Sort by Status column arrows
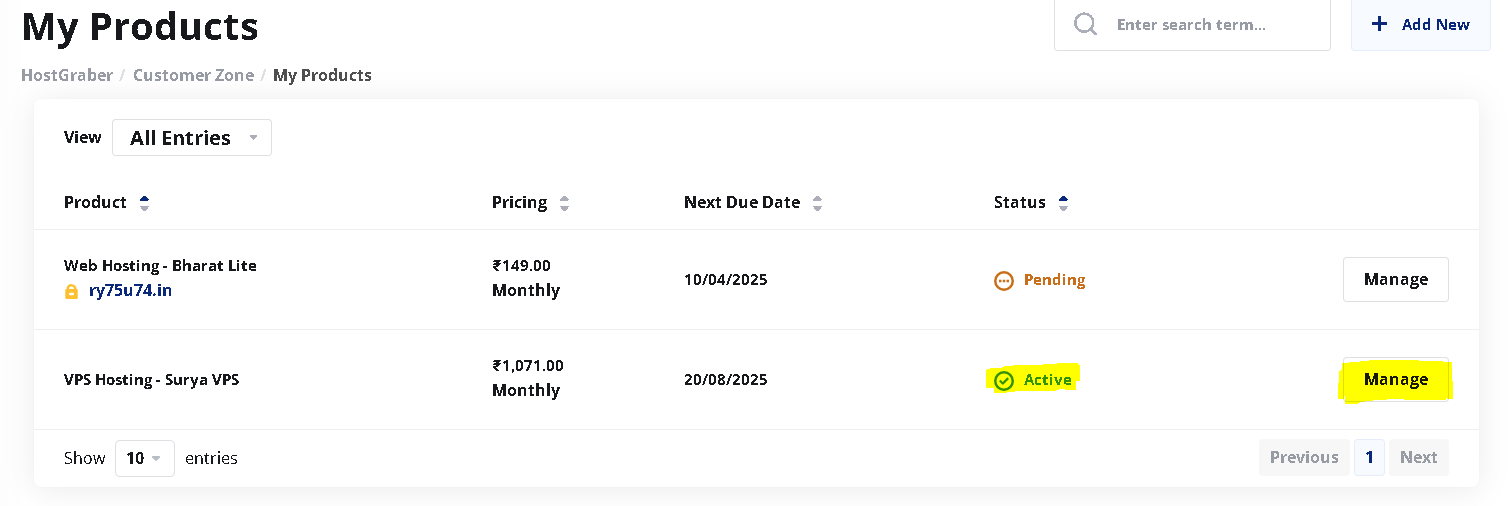 pyautogui.click(x=1063, y=203)
